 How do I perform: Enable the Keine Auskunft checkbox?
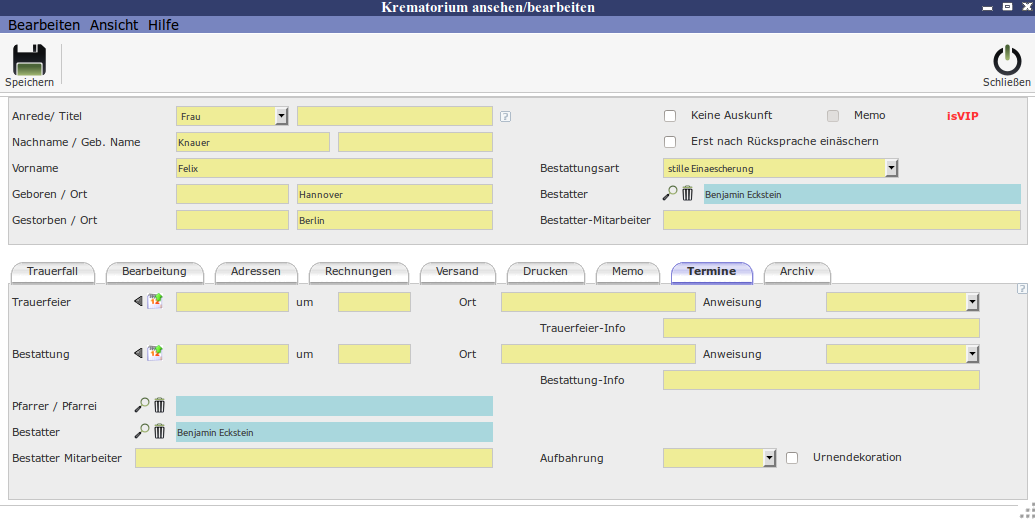[x=671, y=116]
